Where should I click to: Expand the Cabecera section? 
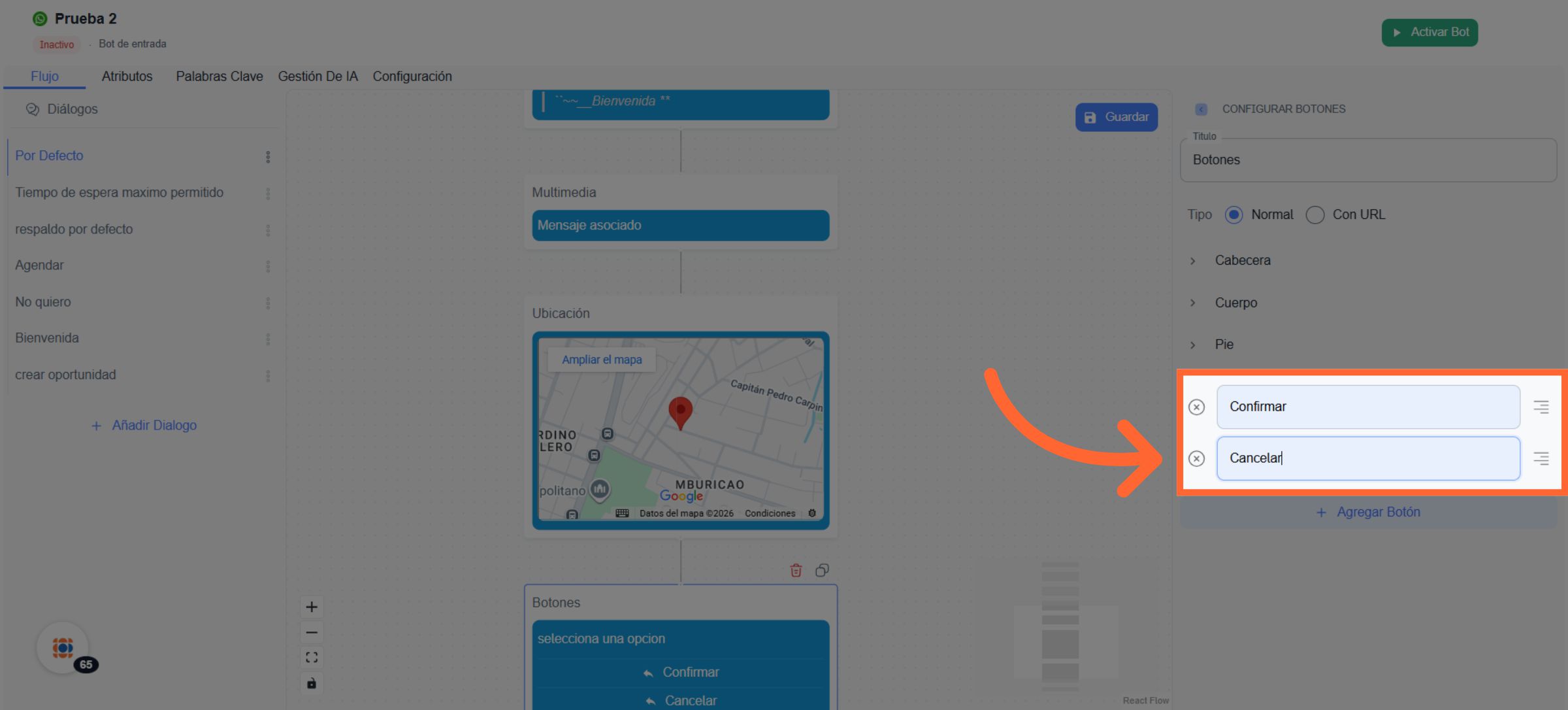[1241, 260]
